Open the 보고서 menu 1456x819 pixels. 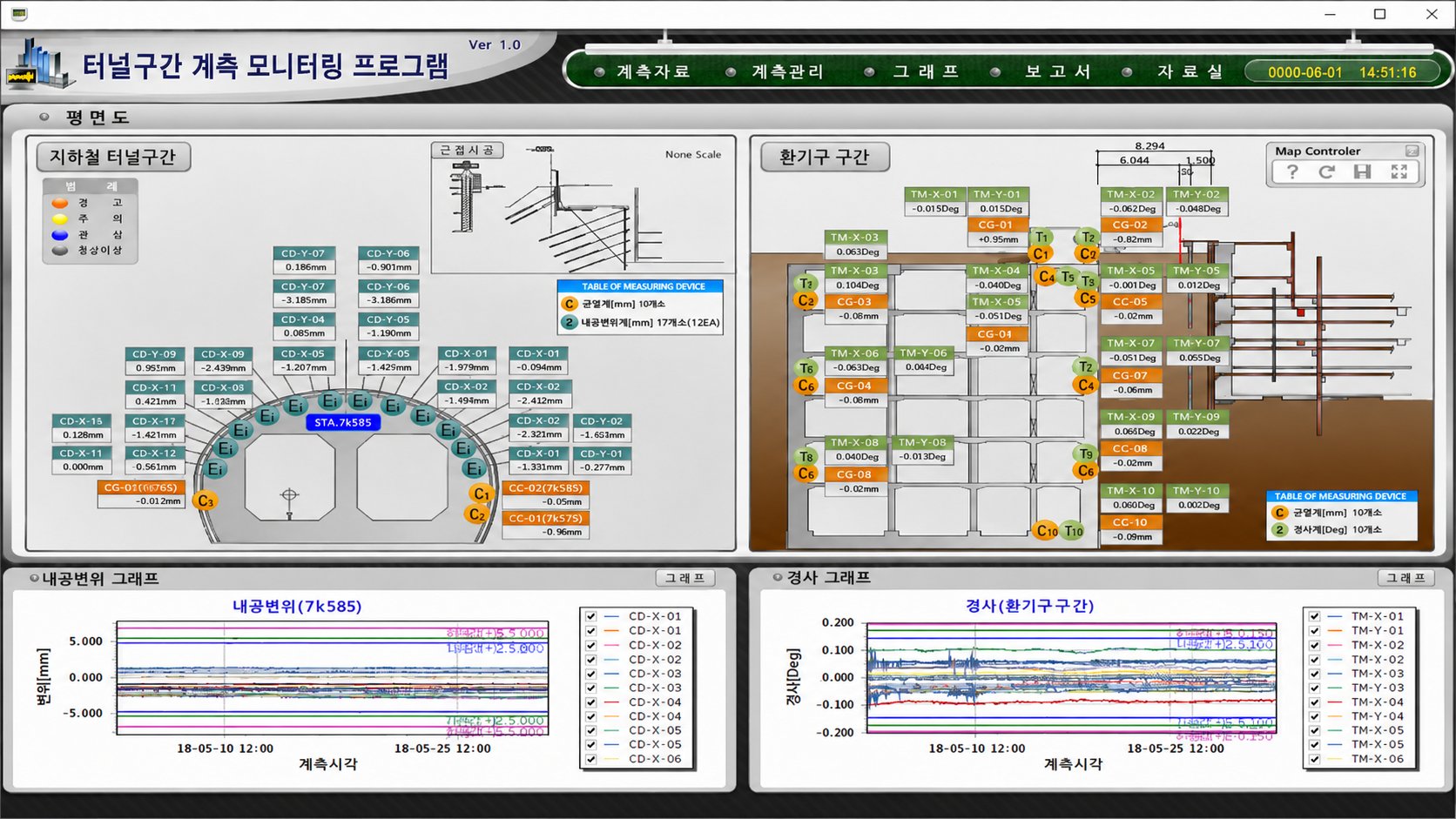click(1058, 71)
